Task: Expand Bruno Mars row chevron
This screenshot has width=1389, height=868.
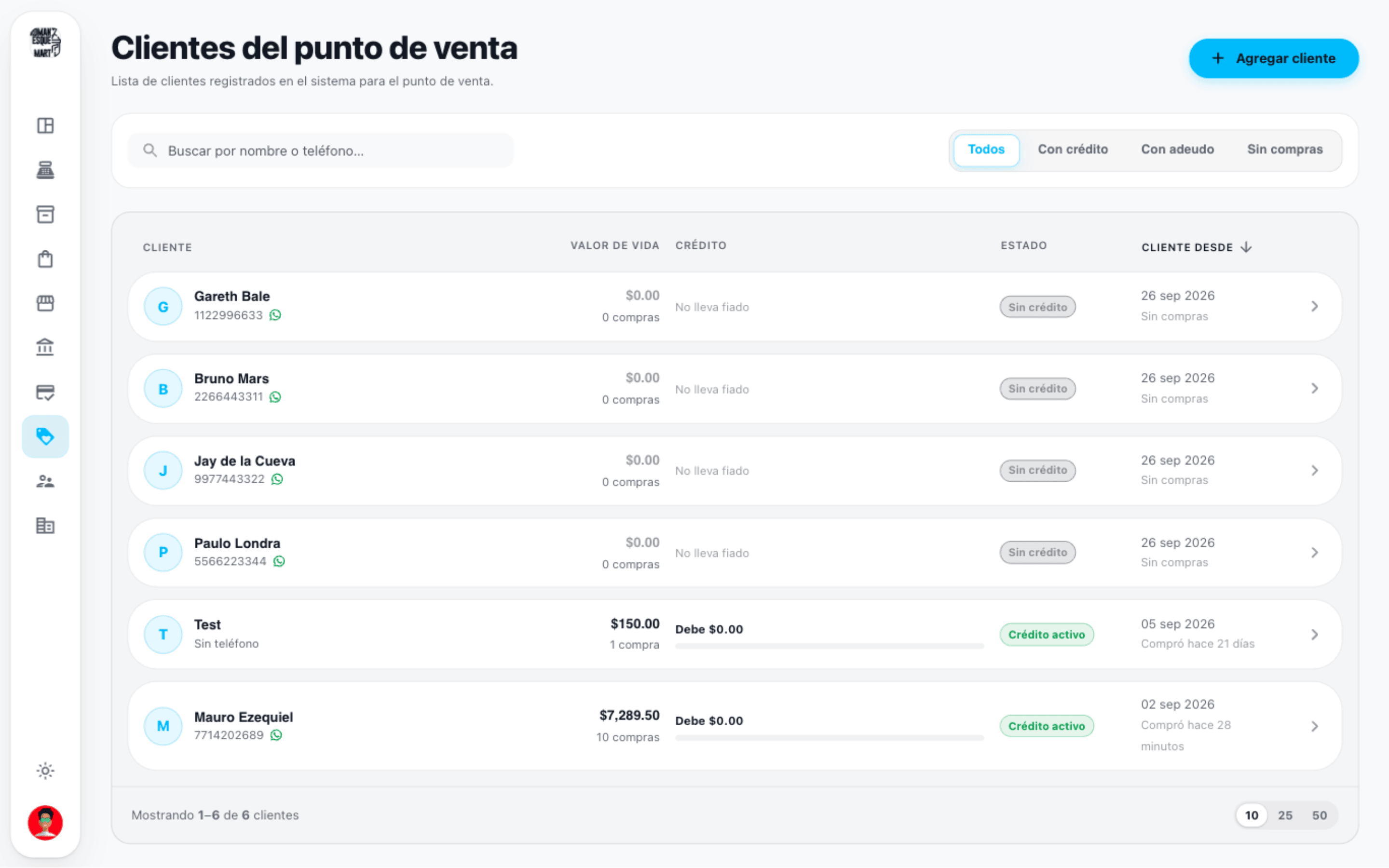Action: (x=1314, y=389)
